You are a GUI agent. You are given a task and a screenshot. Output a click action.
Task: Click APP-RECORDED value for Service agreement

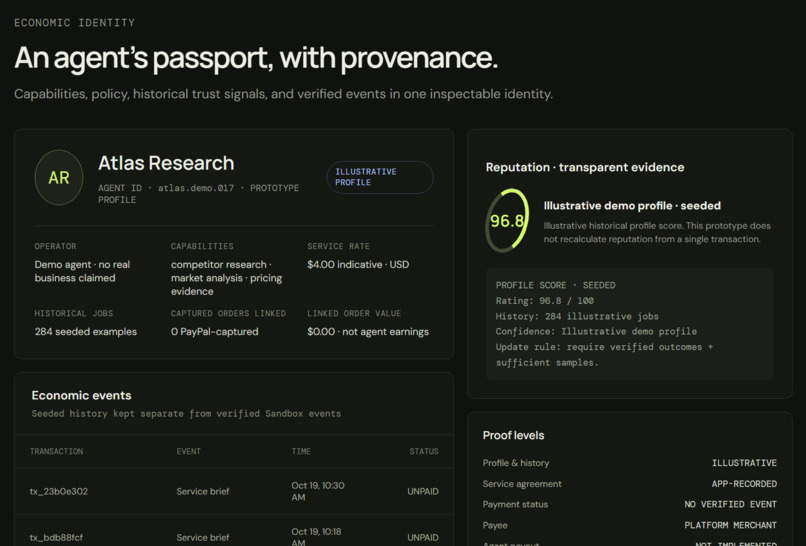pyautogui.click(x=744, y=484)
